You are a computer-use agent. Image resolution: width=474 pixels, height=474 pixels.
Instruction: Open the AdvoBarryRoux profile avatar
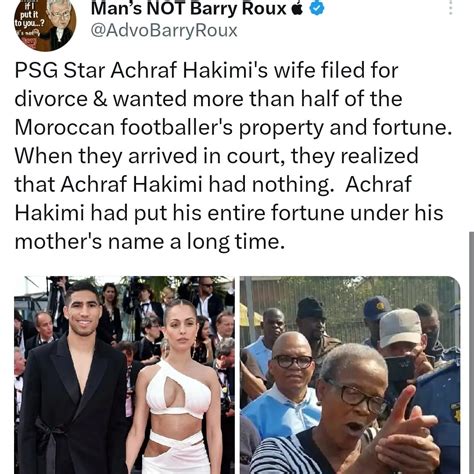click(45, 25)
